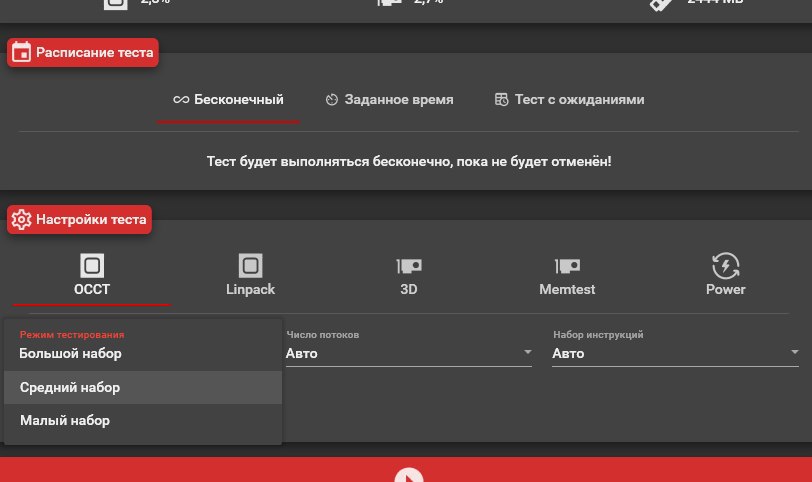
Task: Click the CPU chip icon above OCCT
Action: coord(92,266)
